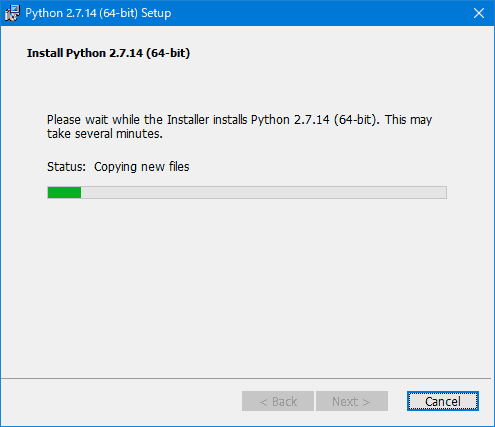Click the horizontal separator above the buttons
The width and height of the screenshot is (495, 427).
246,378
